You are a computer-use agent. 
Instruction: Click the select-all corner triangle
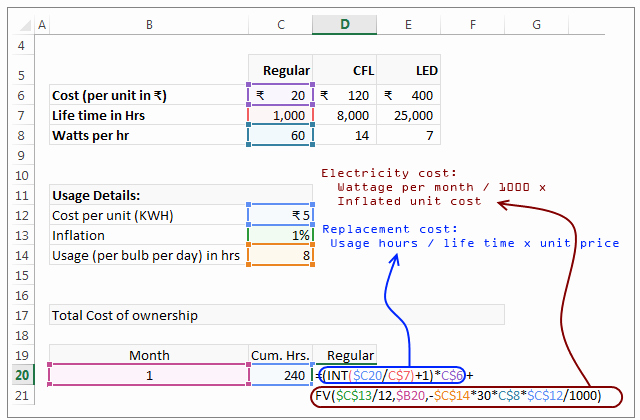click(x=25, y=25)
